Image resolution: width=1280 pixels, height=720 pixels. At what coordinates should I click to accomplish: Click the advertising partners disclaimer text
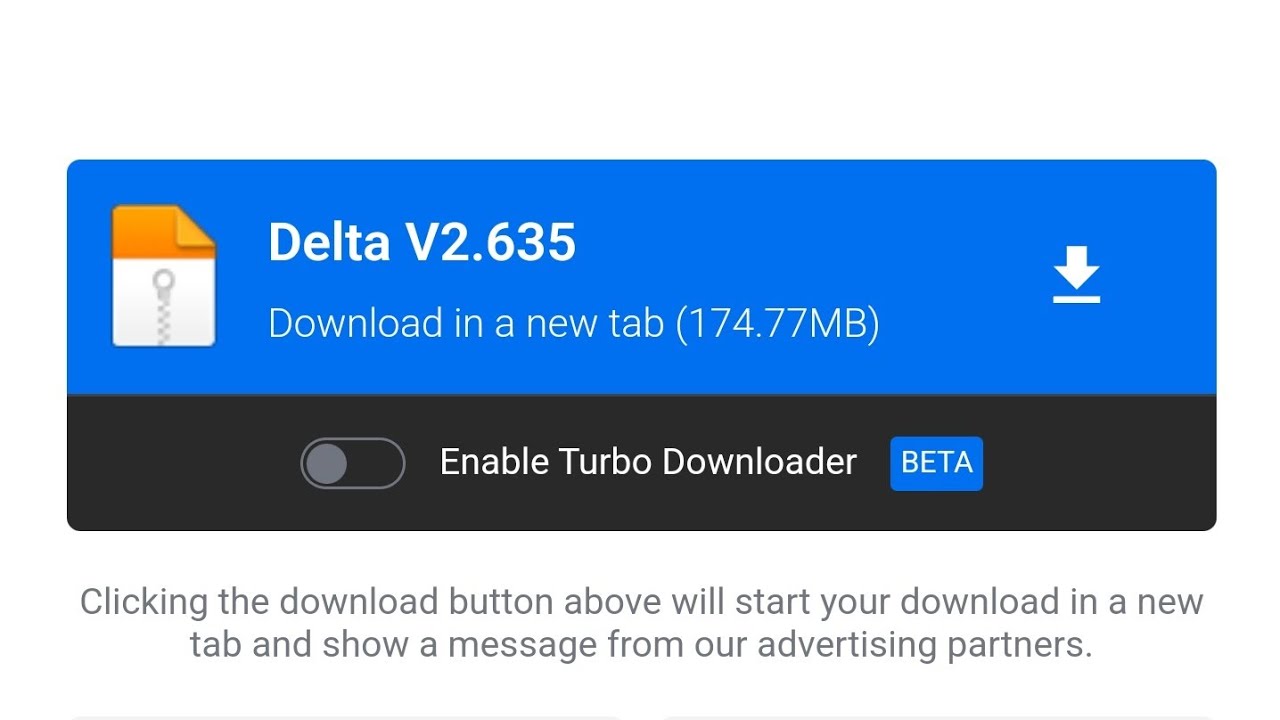[641, 623]
